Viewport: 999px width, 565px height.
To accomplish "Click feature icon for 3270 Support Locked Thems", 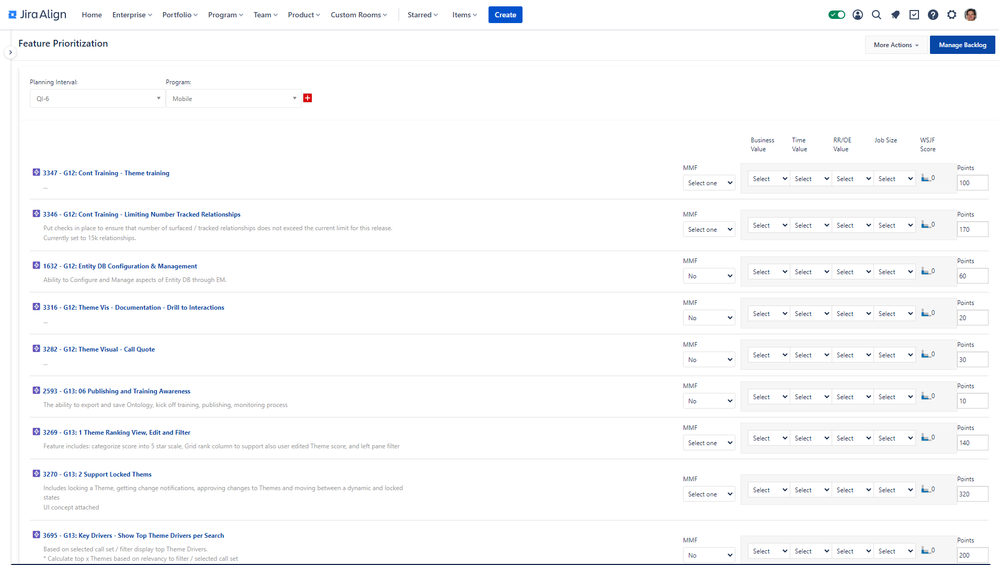I will click(36, 473).
